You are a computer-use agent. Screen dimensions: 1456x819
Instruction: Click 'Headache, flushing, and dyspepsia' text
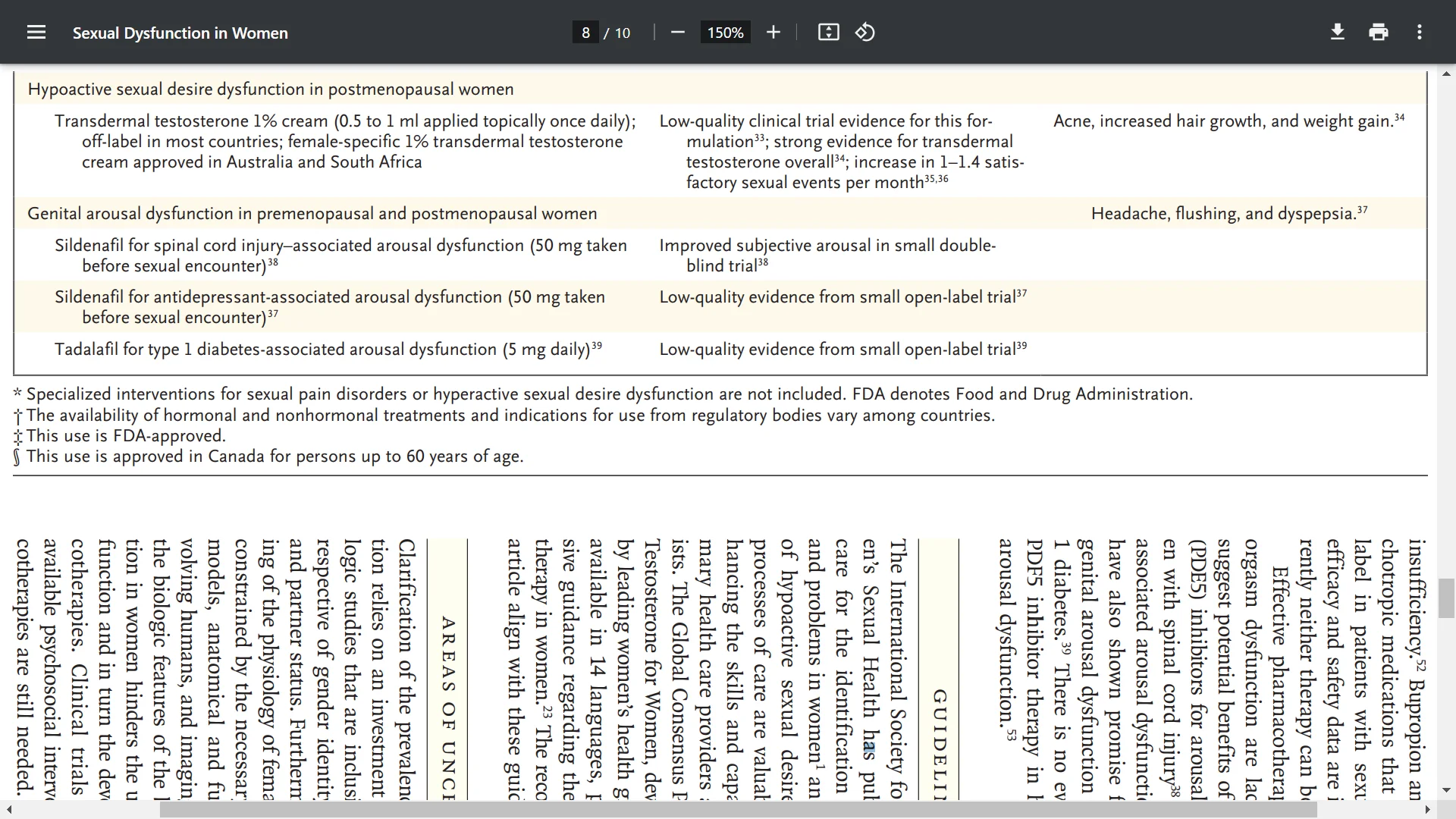click(1229, 214)
